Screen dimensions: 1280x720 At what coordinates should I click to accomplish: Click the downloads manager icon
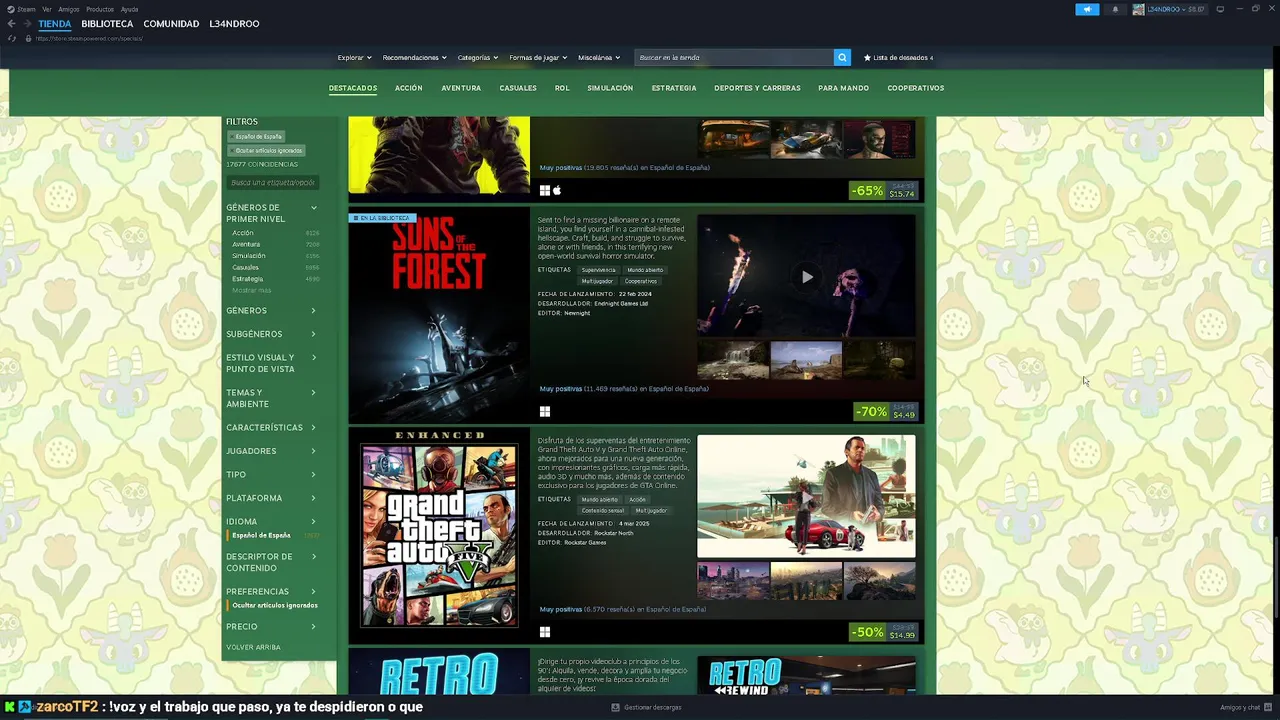click(x=616, y=707)
